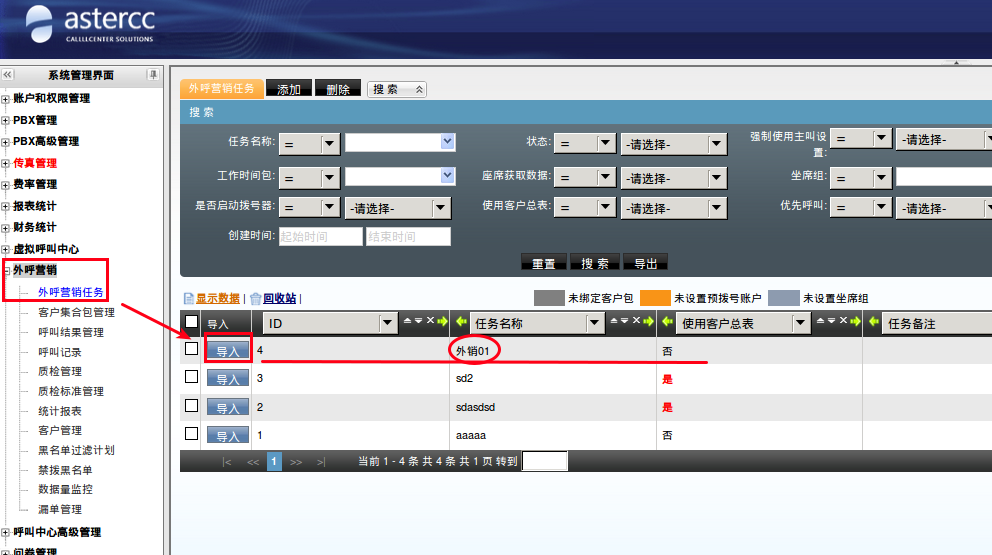Go to the first page of results
The width and height of the screenshot is (992, 555).
pos(227,461)
